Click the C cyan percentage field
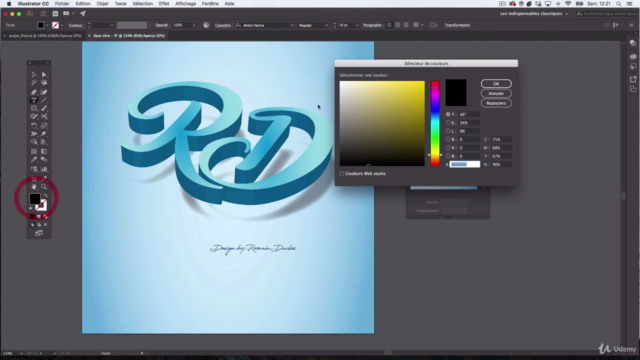Screen dimensions: 640x360 (501, 139)
